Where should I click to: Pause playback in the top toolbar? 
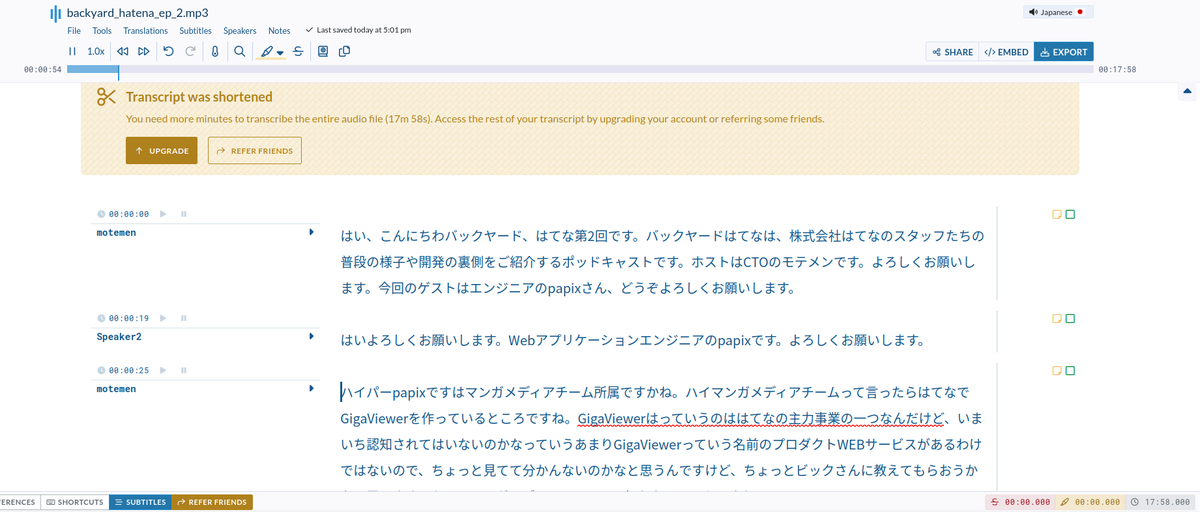tap(72, 51)
